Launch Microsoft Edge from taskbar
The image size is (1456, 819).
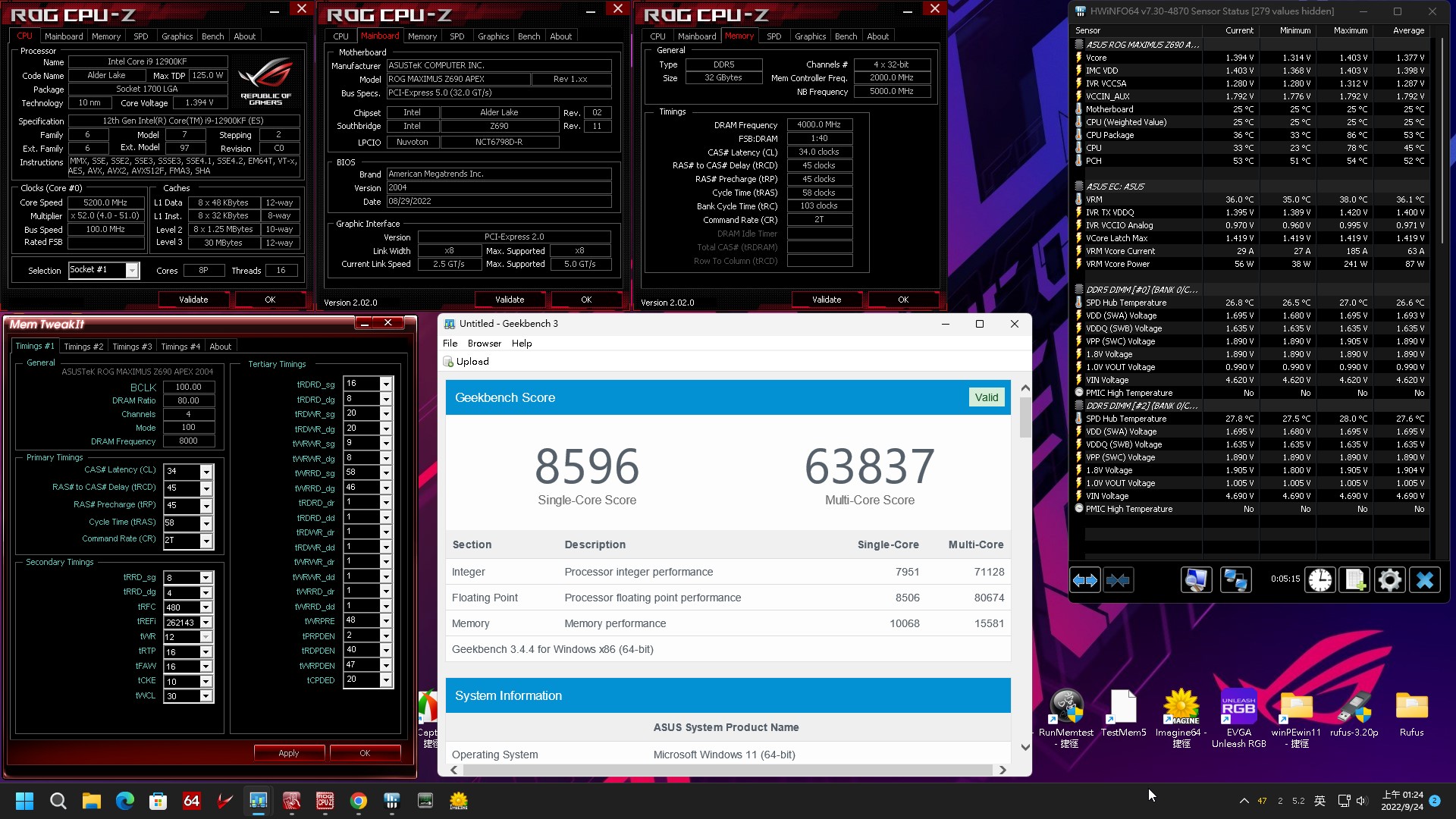tap(125, 801)
